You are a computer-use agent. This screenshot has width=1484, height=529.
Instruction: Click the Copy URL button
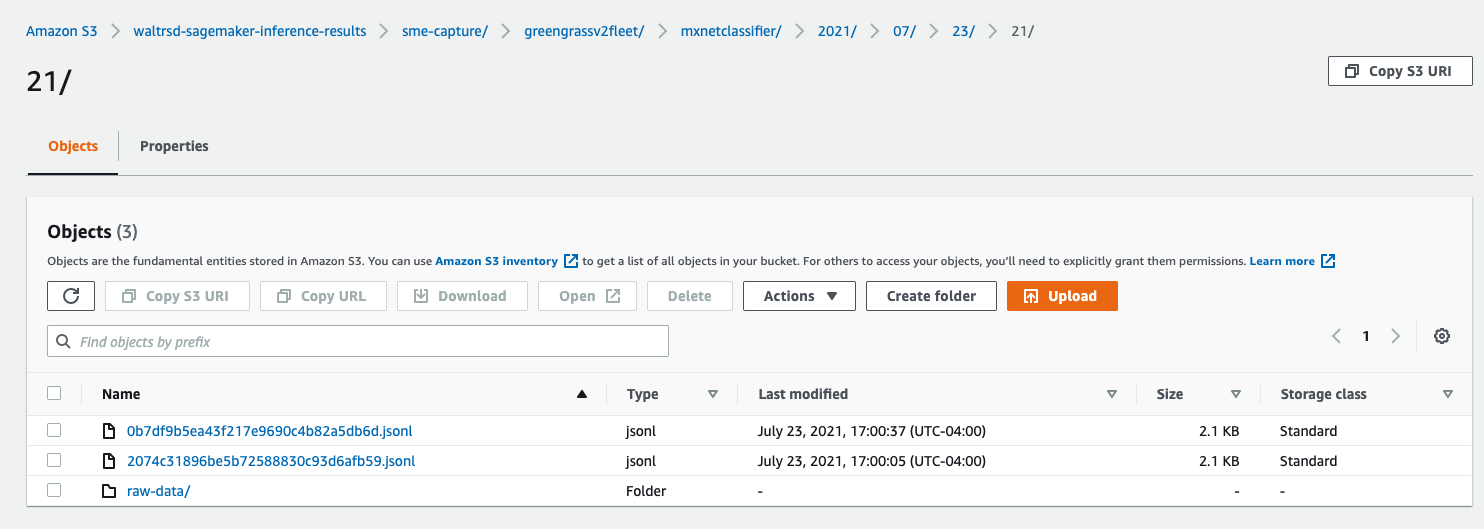pyautogui.click(x=322, y=296)
